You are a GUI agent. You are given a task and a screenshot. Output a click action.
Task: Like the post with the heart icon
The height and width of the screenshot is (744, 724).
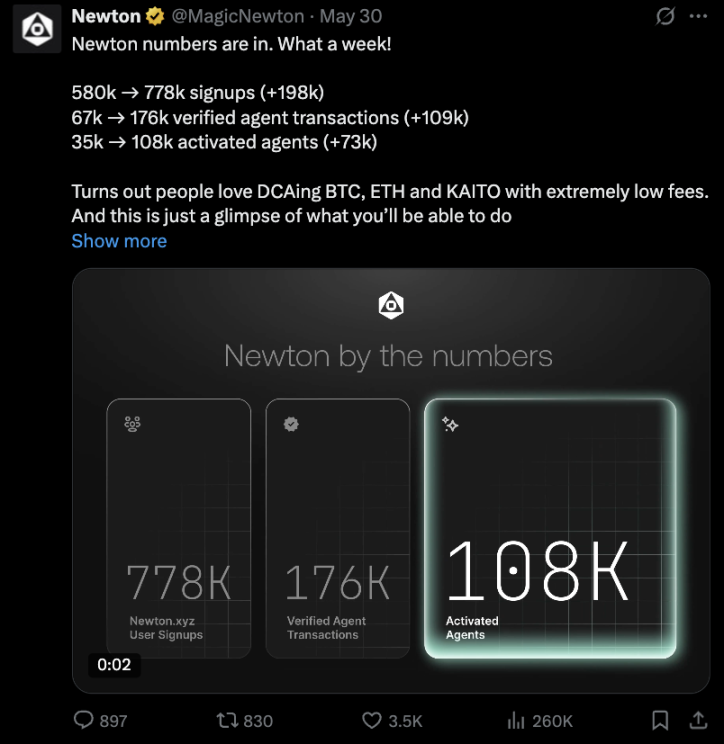(x=372, y=720)
